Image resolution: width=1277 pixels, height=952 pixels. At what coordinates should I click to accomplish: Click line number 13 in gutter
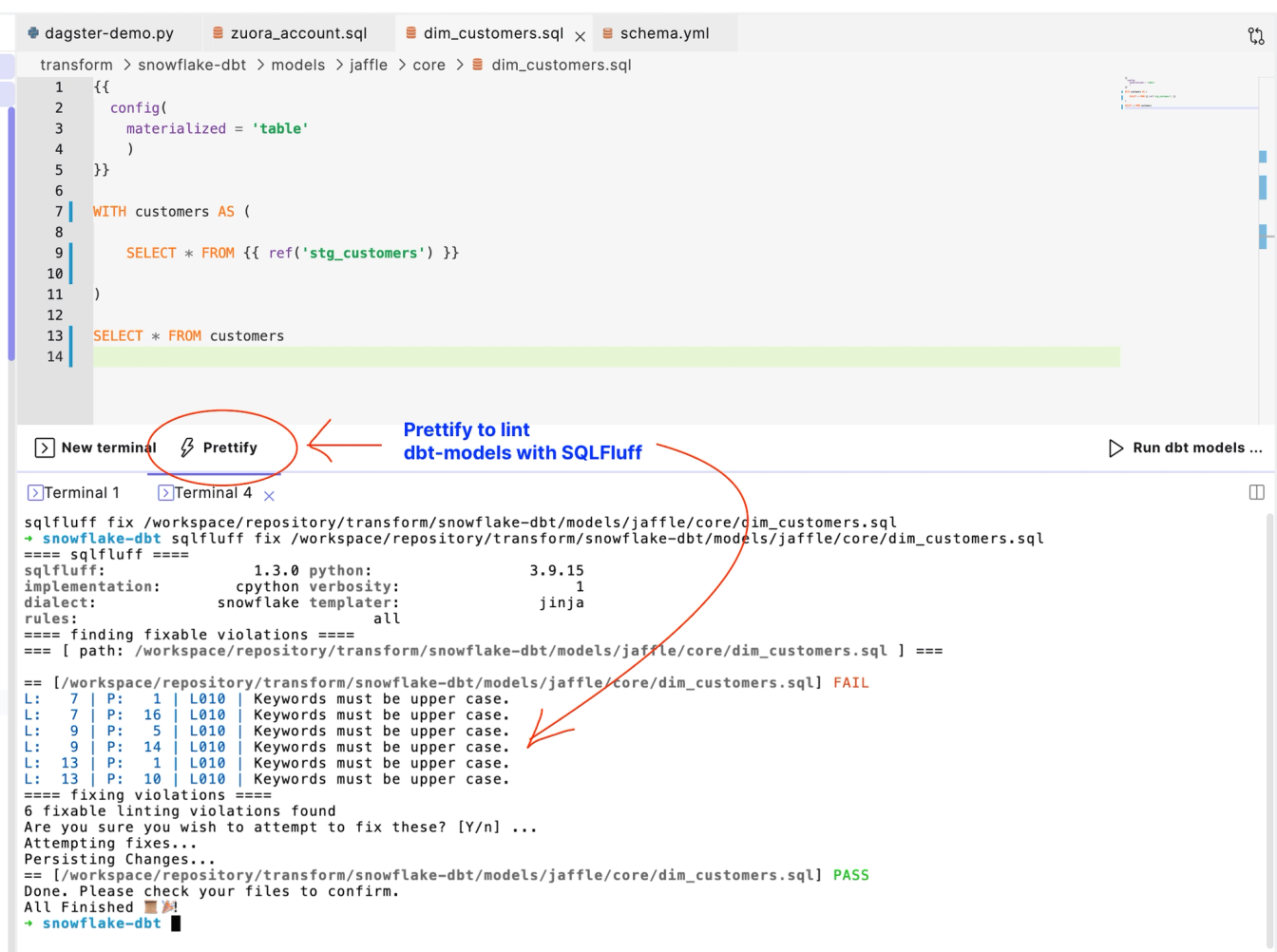pos(55,335)
